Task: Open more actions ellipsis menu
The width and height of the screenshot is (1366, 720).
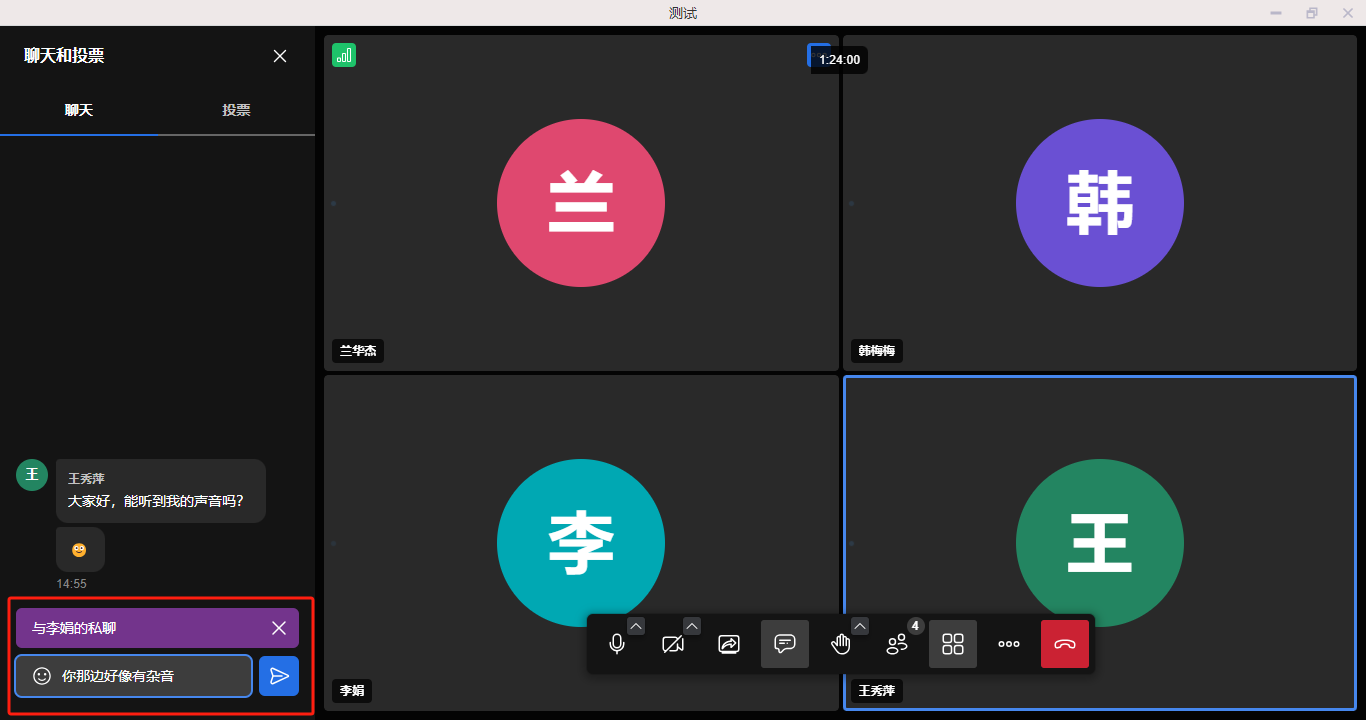Action: (1009, 644)
